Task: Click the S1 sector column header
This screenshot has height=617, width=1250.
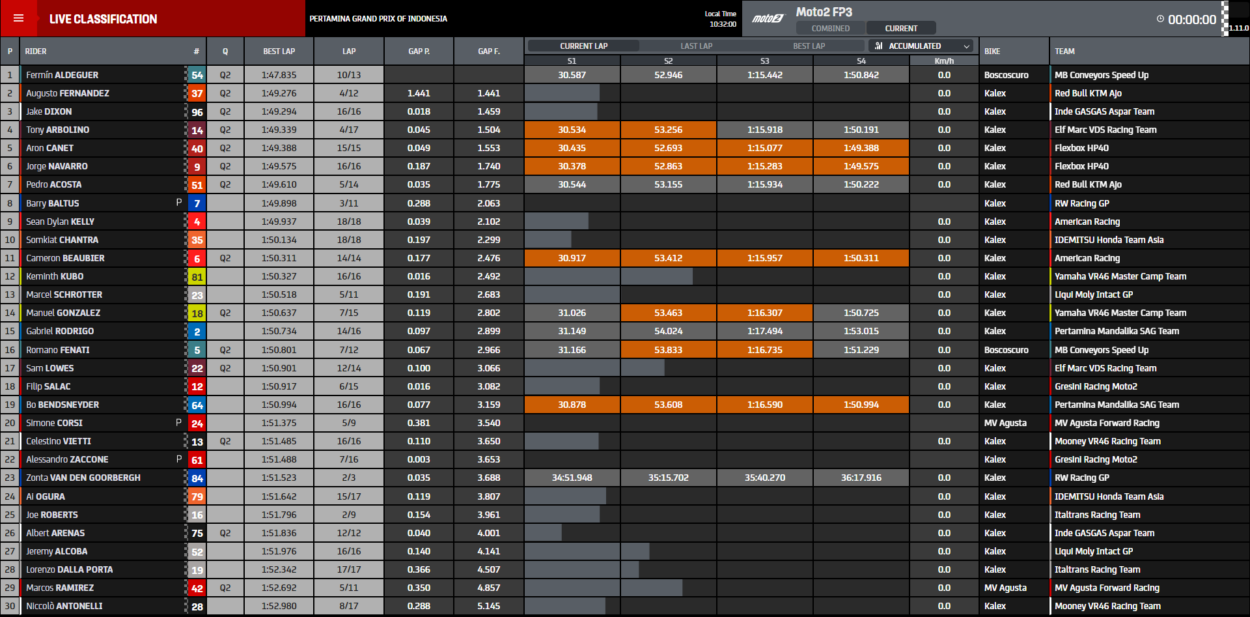Action: (x=572, y=60)
